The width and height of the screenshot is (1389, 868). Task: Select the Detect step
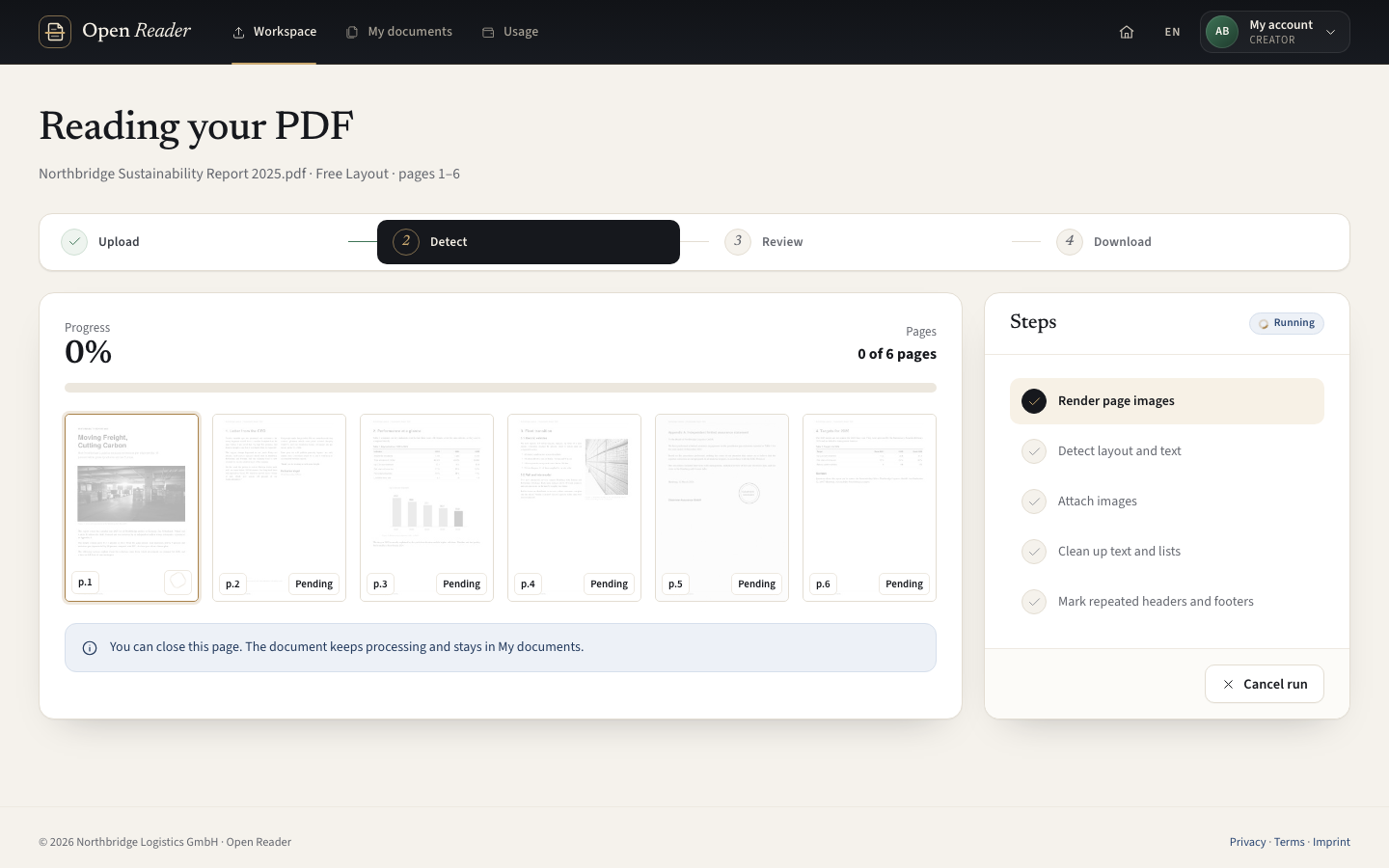(529, 242)
